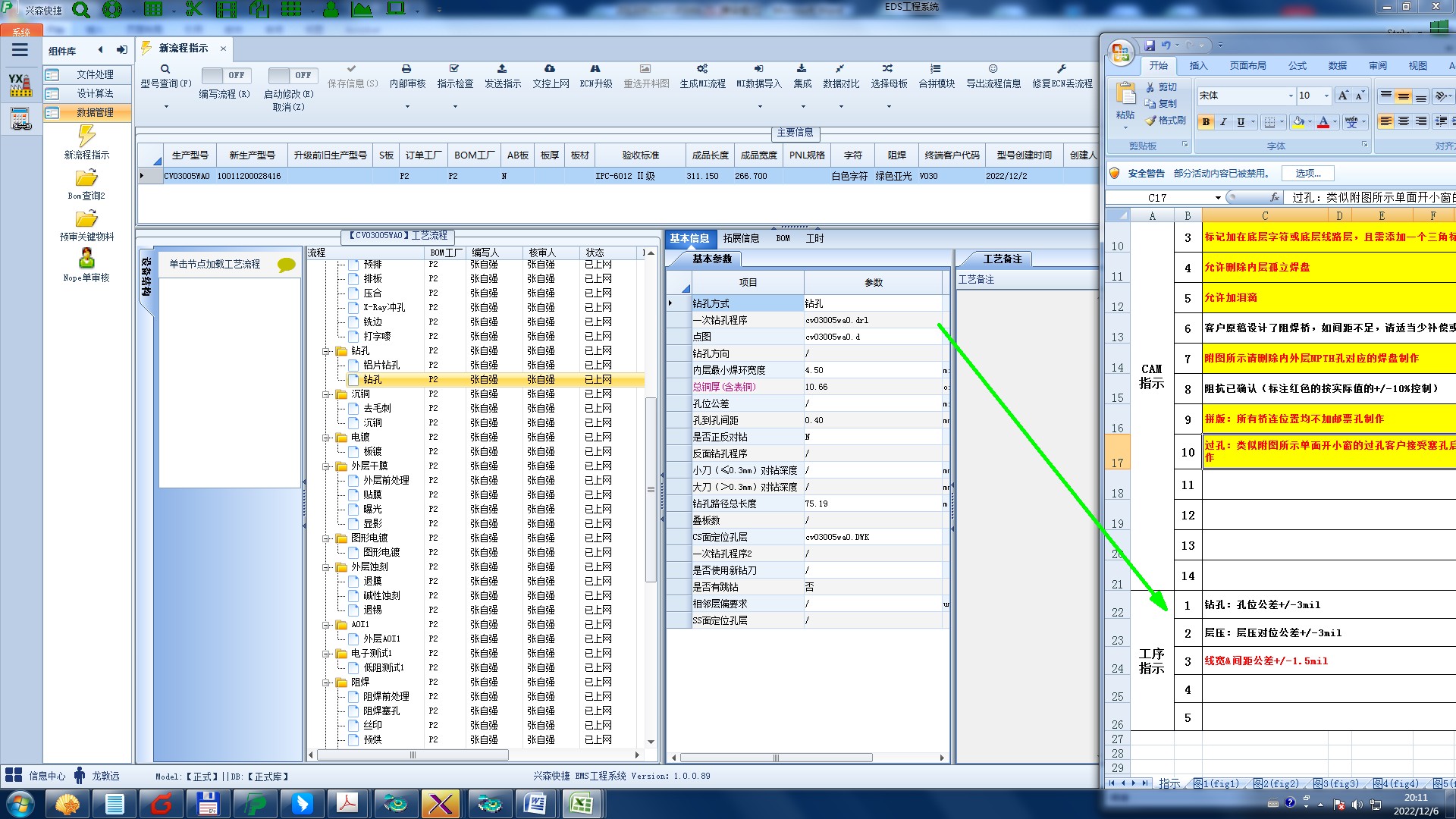Image resolution: width=1456 pixels, height=819 pixels.
Task: Click the 内部审核 printer icon
Action: pos(406,69)
